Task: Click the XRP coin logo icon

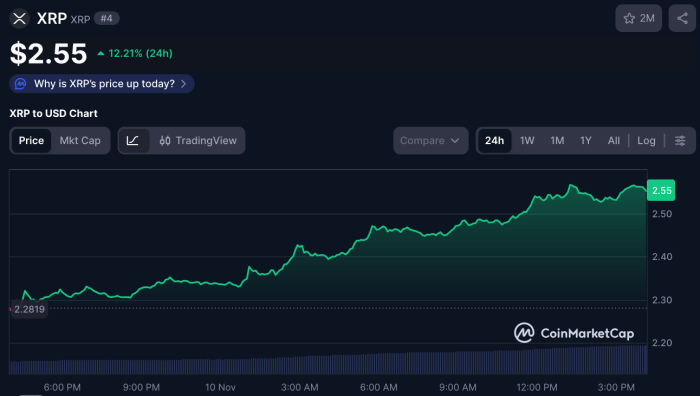Action: click(19, 19)
